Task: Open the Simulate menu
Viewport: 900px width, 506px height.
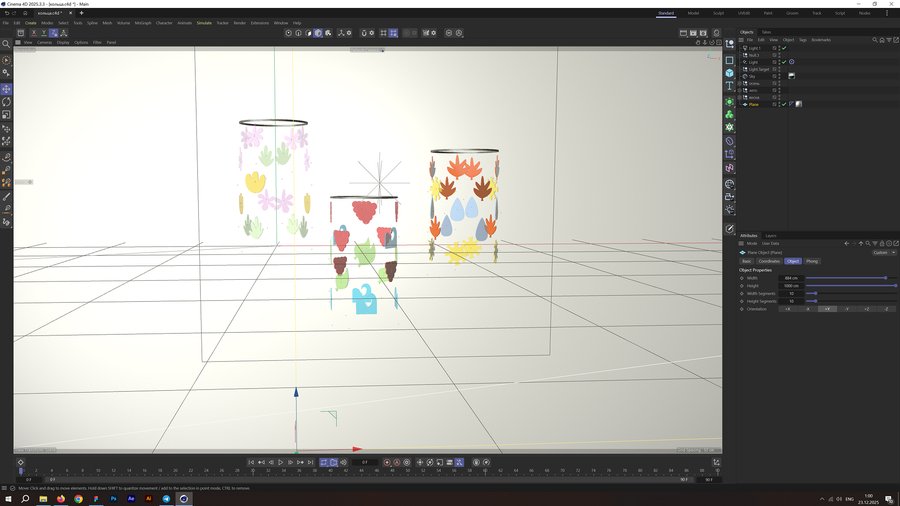Action: tap(204, 22)
